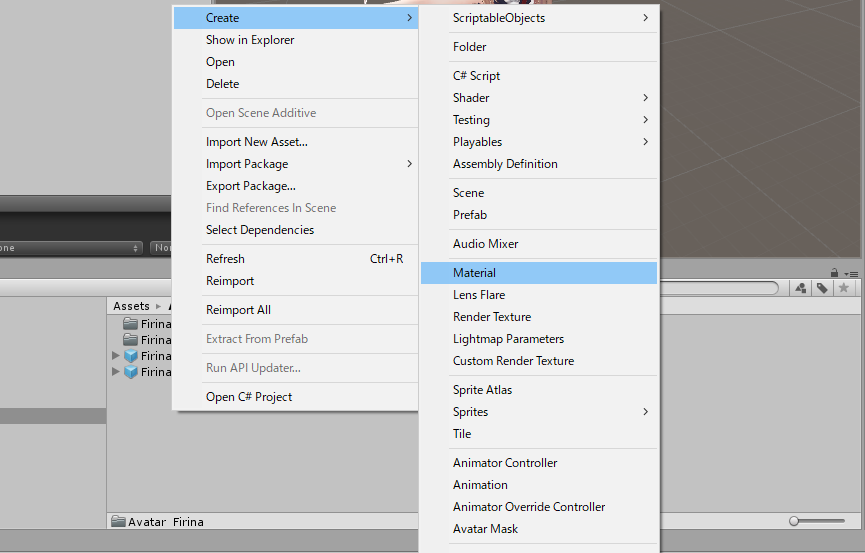Click Assets in the breadcrumb path

coord(131,306)
